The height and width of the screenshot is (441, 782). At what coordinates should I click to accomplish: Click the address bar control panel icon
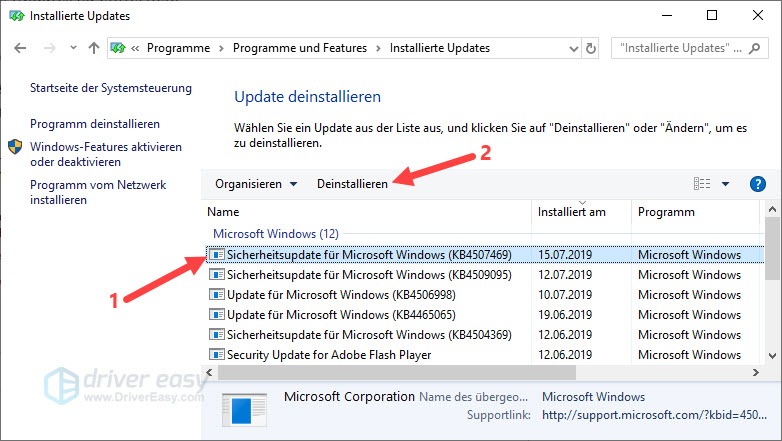click(x=118, y=48)
